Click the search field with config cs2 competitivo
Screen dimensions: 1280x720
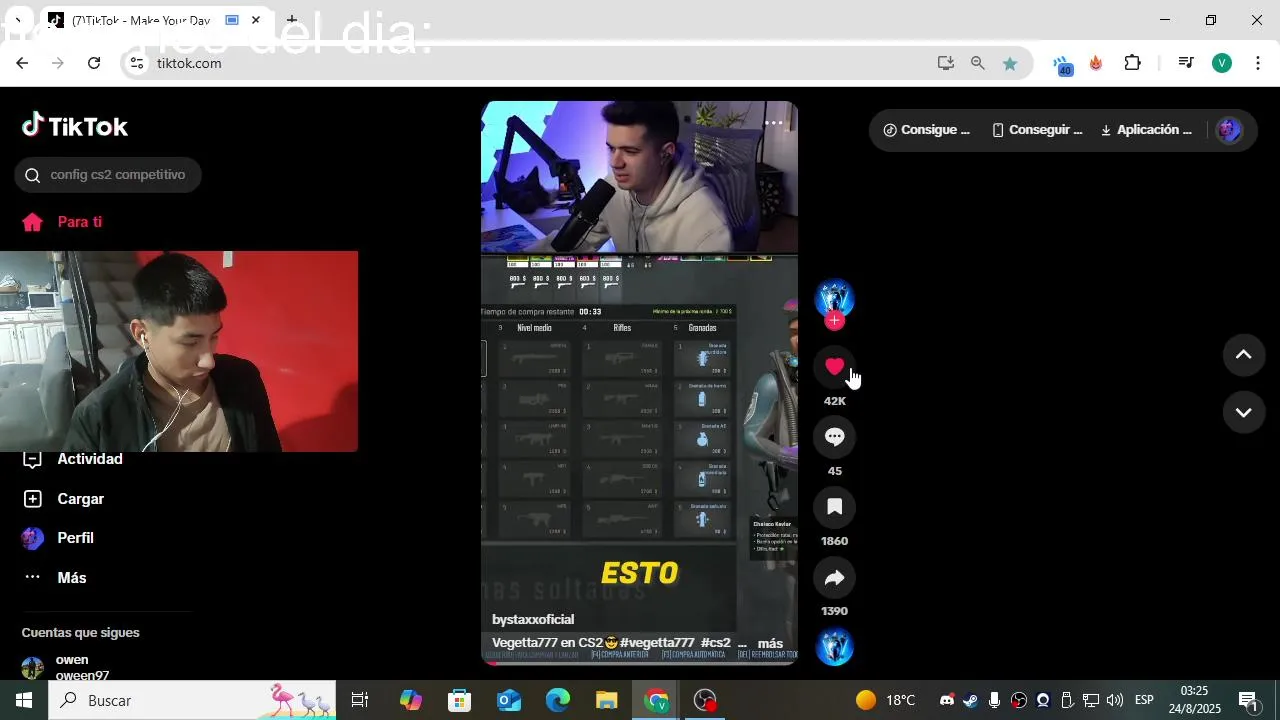(107, 175)
